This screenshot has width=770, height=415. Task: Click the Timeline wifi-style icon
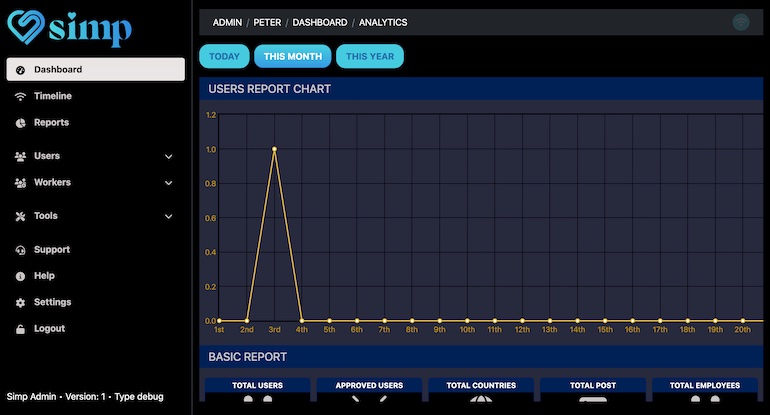point(21,96)
